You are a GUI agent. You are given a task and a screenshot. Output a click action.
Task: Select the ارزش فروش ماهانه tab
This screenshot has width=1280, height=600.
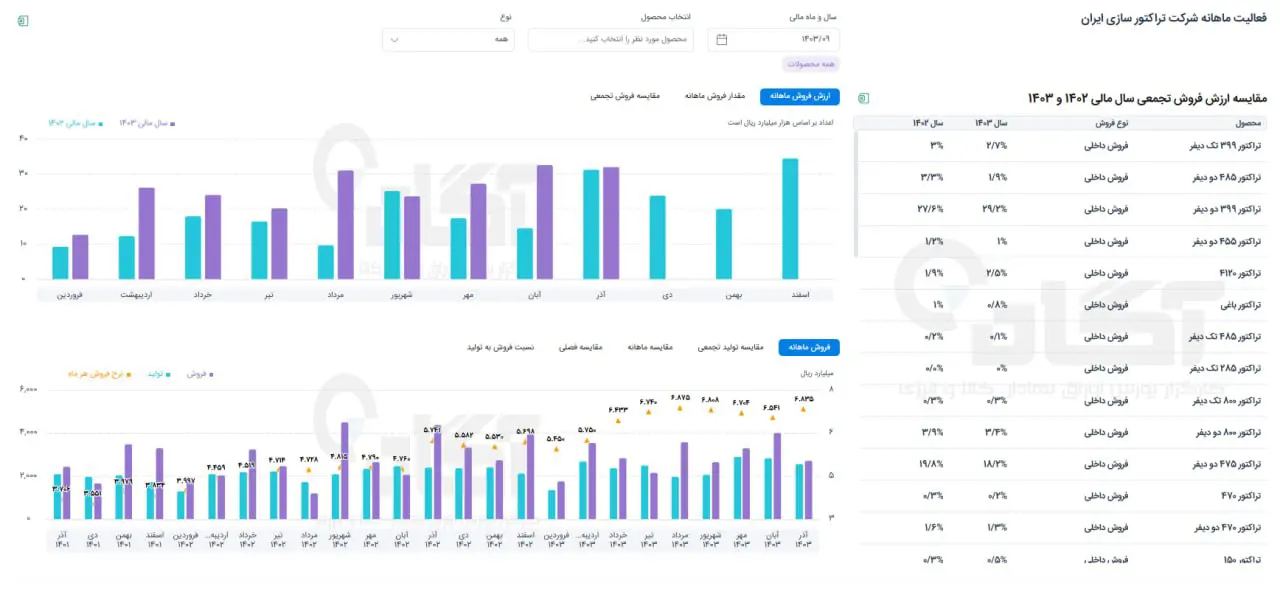tap(800, 97)
